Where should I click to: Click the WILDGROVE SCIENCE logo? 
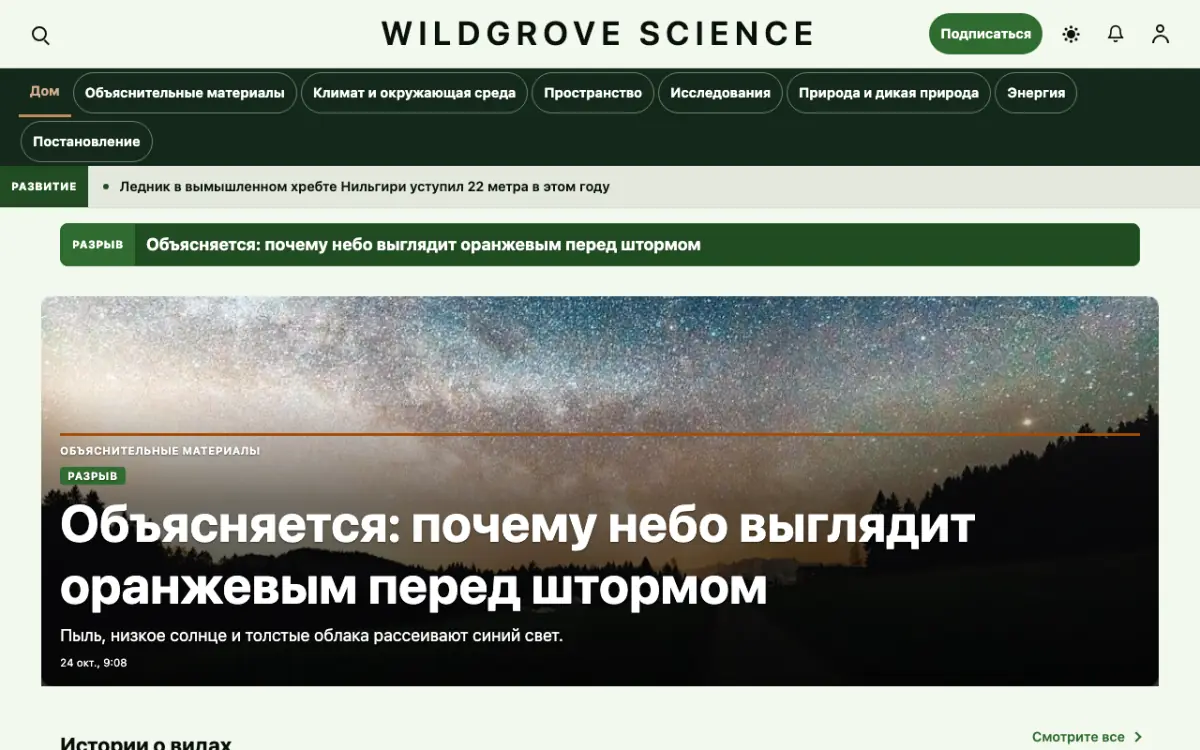(598, 34)
